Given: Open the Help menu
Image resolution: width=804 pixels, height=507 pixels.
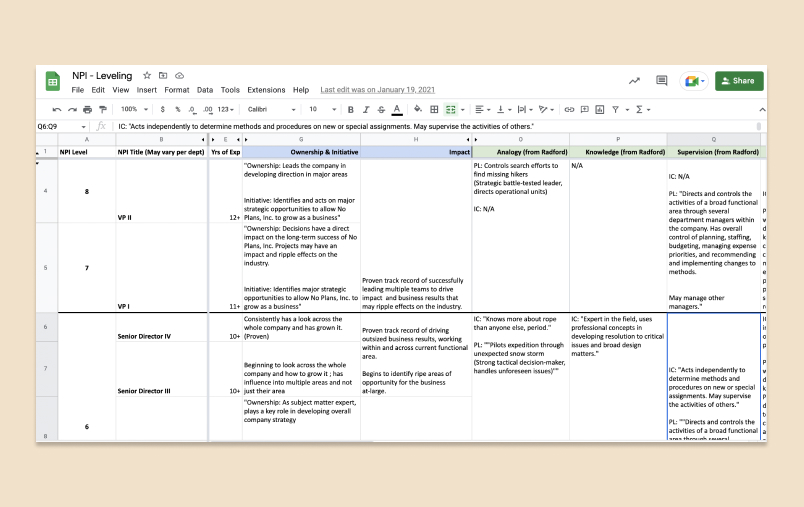Looking at the screenshot, I should [301, 90].
